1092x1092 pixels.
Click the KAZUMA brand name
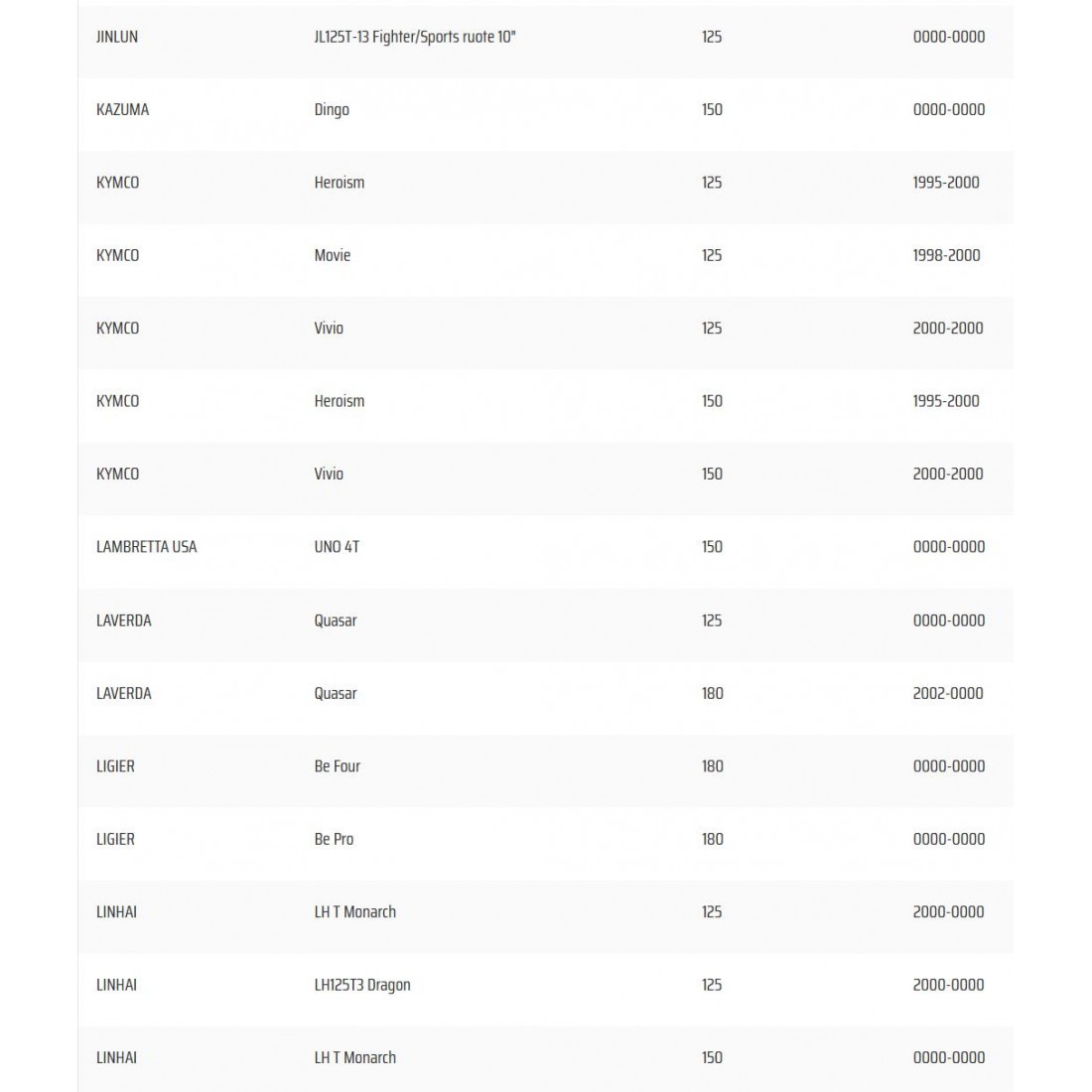tap(122, 109)
